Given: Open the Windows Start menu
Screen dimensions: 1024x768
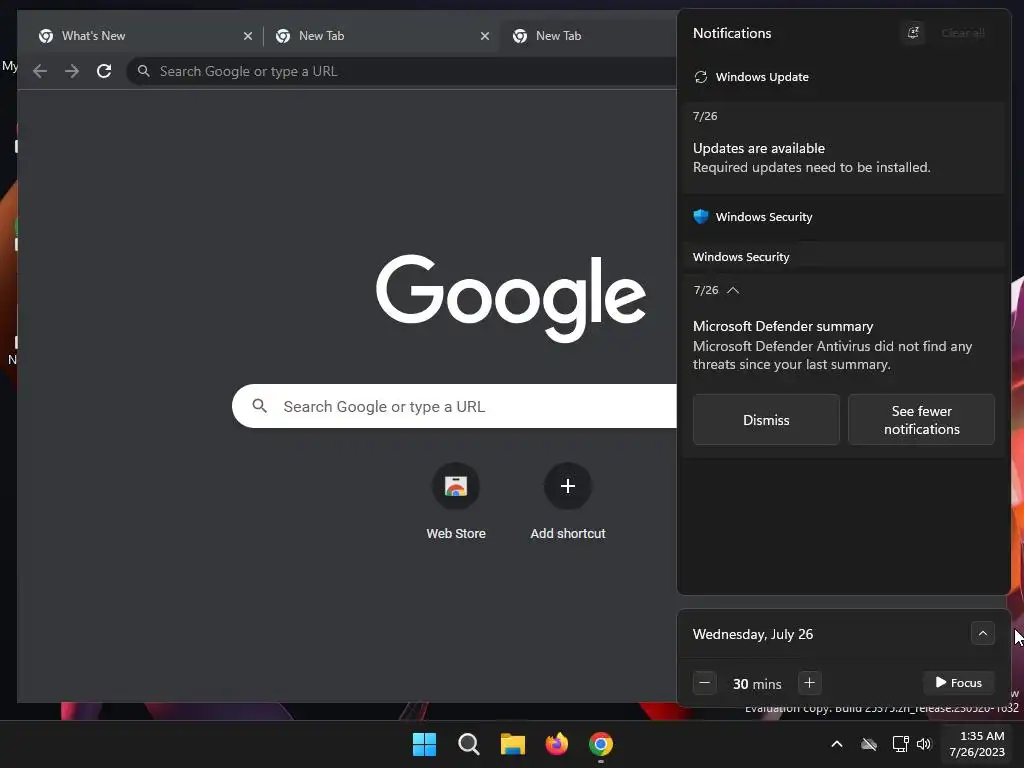Looking at the screenshot, I should point(424,744).
